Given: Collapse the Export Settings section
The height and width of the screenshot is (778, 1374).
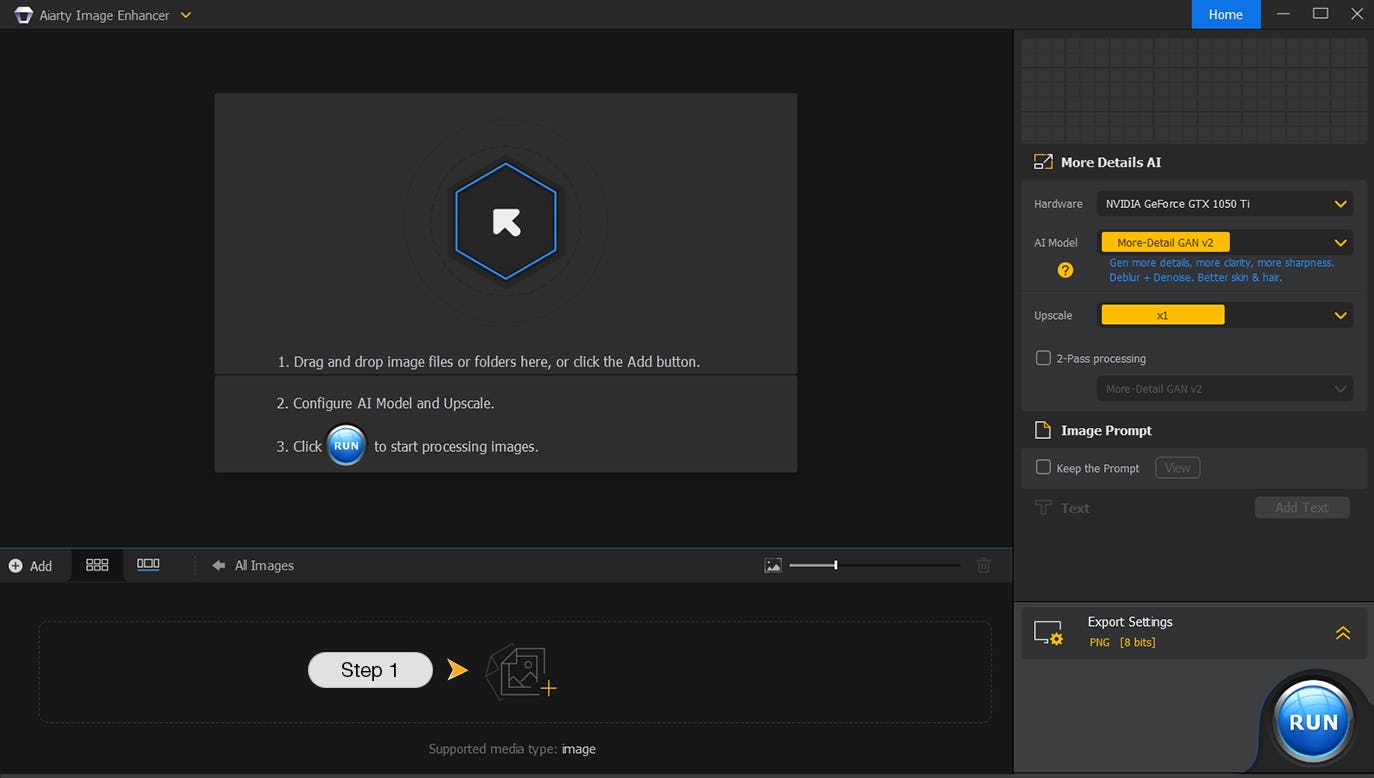Looking at the screenshot, I should tap(1342, 633).
